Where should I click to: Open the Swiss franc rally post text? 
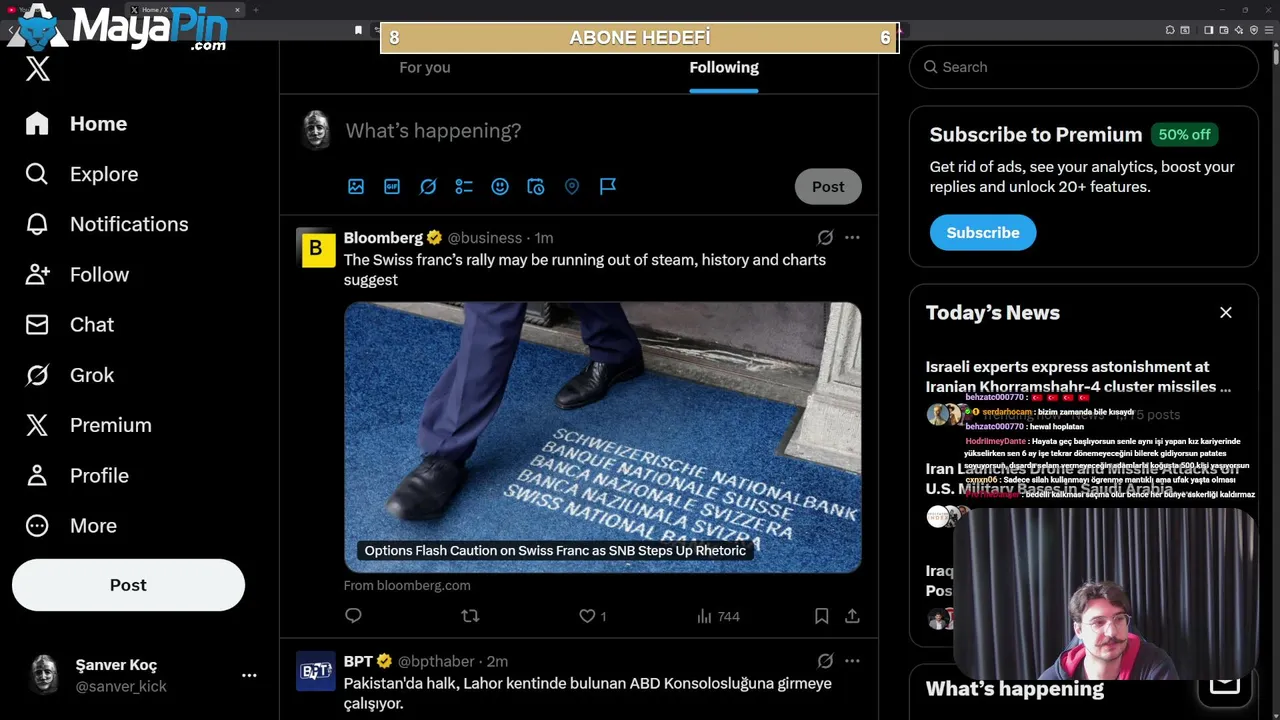[585, 270]
